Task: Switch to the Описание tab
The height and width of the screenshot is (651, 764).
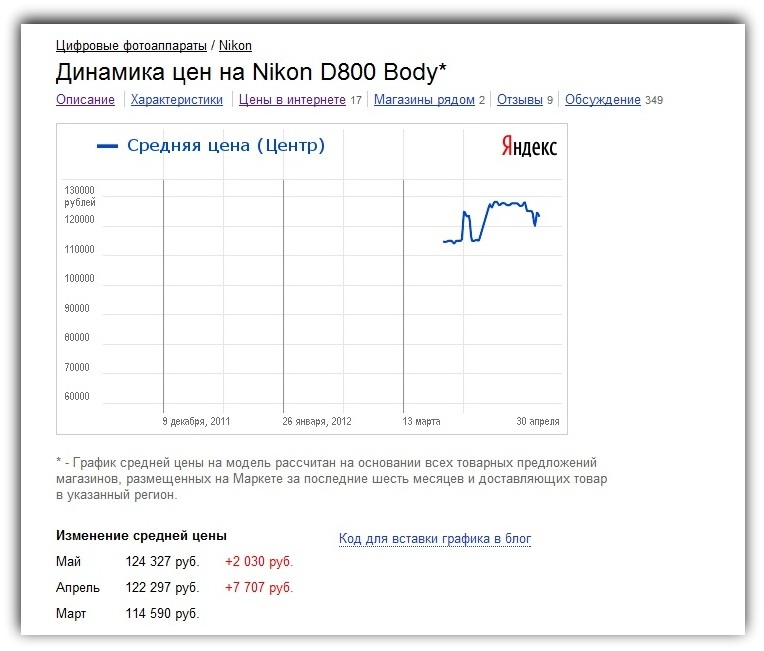Action: click(85, 99)
